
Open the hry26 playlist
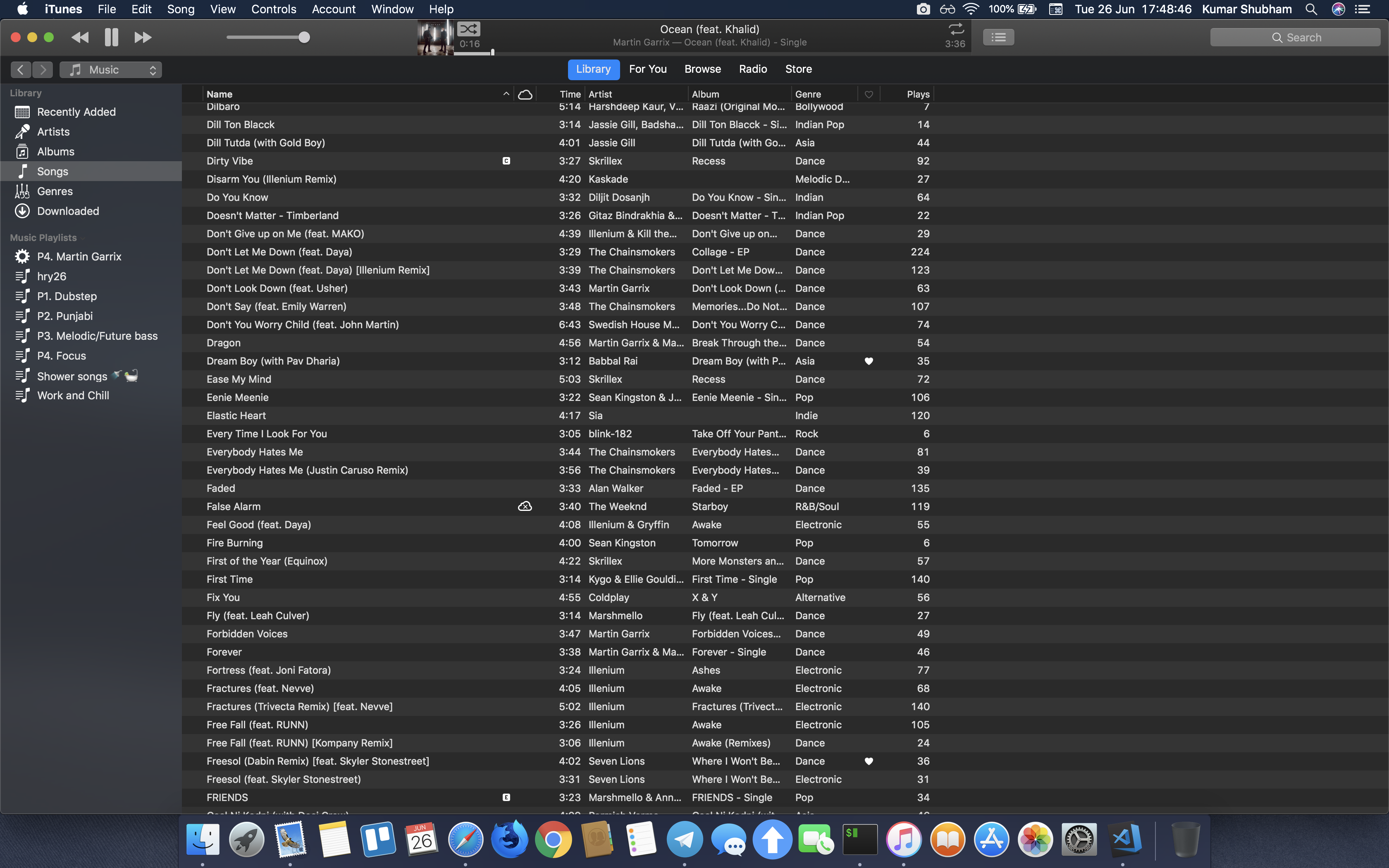pos(91,276)
